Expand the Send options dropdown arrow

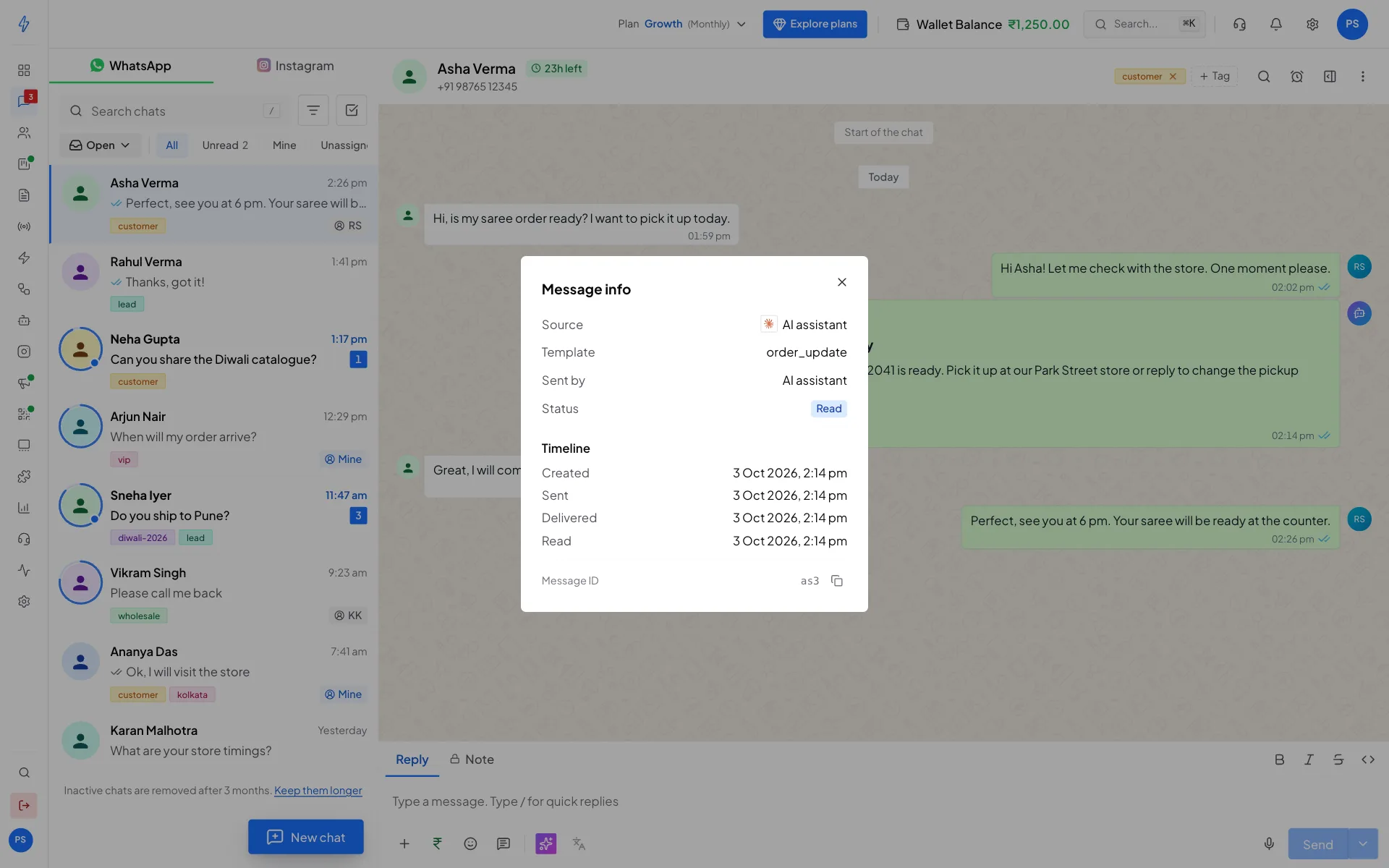click(x=1363, y=843)
